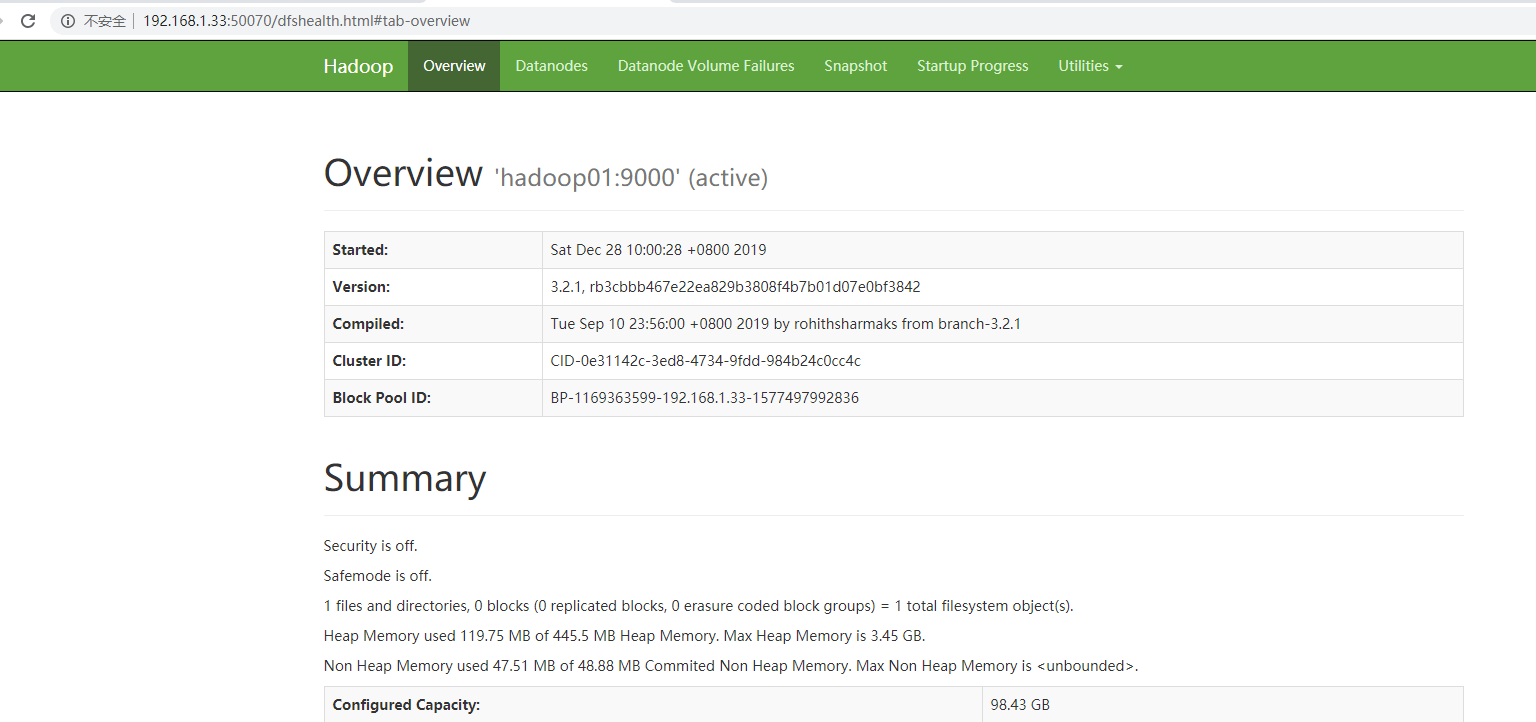
Task: Click the site information icon in address bar
Action: [68, 21]
